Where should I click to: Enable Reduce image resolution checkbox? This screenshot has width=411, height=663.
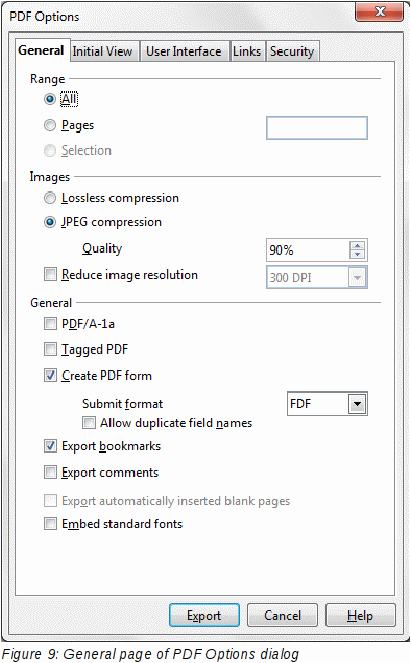pos(50,274)
